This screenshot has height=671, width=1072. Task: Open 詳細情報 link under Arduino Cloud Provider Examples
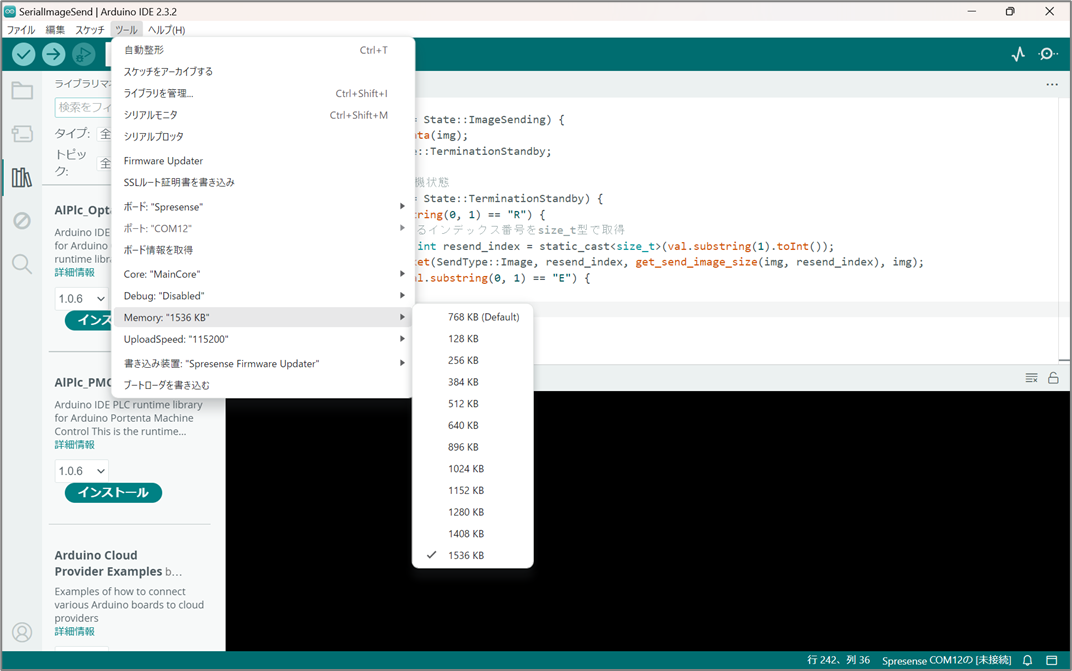[x=75, y=632]
